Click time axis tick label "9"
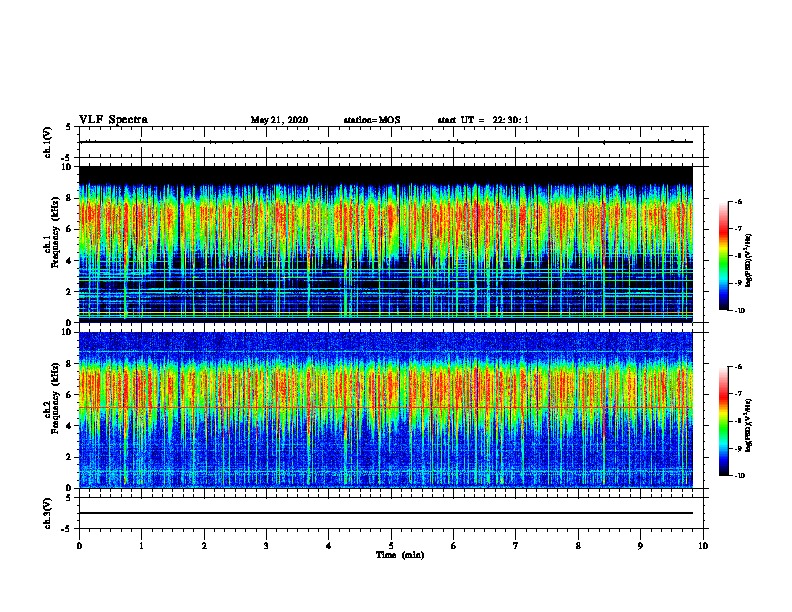 point(640,546)
